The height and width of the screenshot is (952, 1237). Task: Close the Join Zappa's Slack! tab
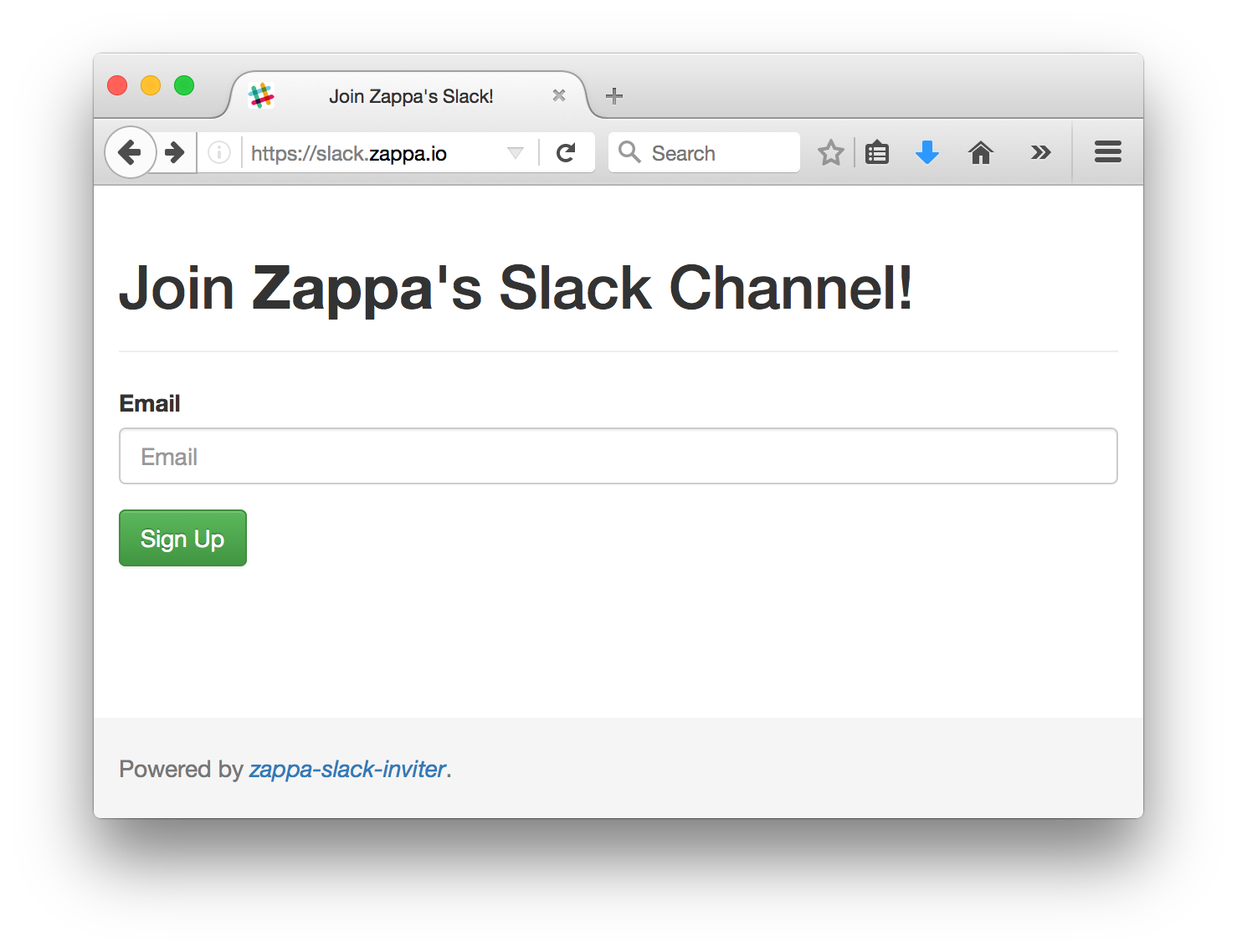559,96
